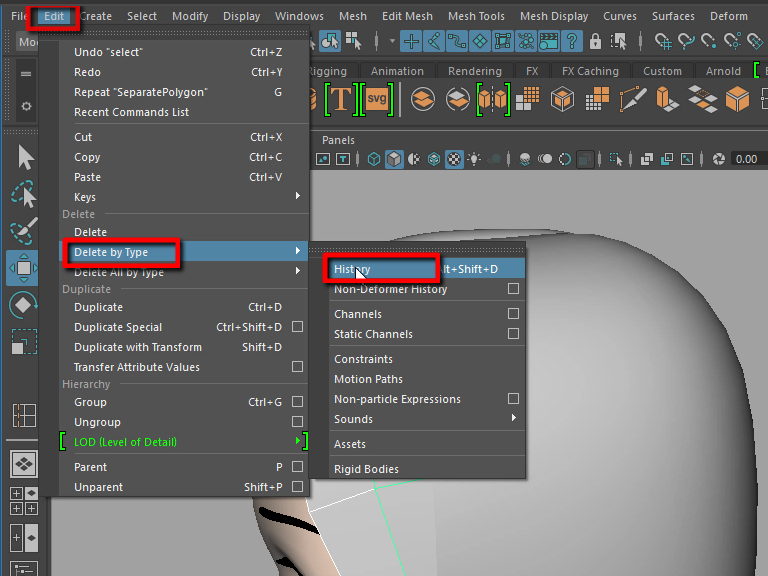Choose the Paint Selection tool
Screen dimensions: 768x576
24,232
